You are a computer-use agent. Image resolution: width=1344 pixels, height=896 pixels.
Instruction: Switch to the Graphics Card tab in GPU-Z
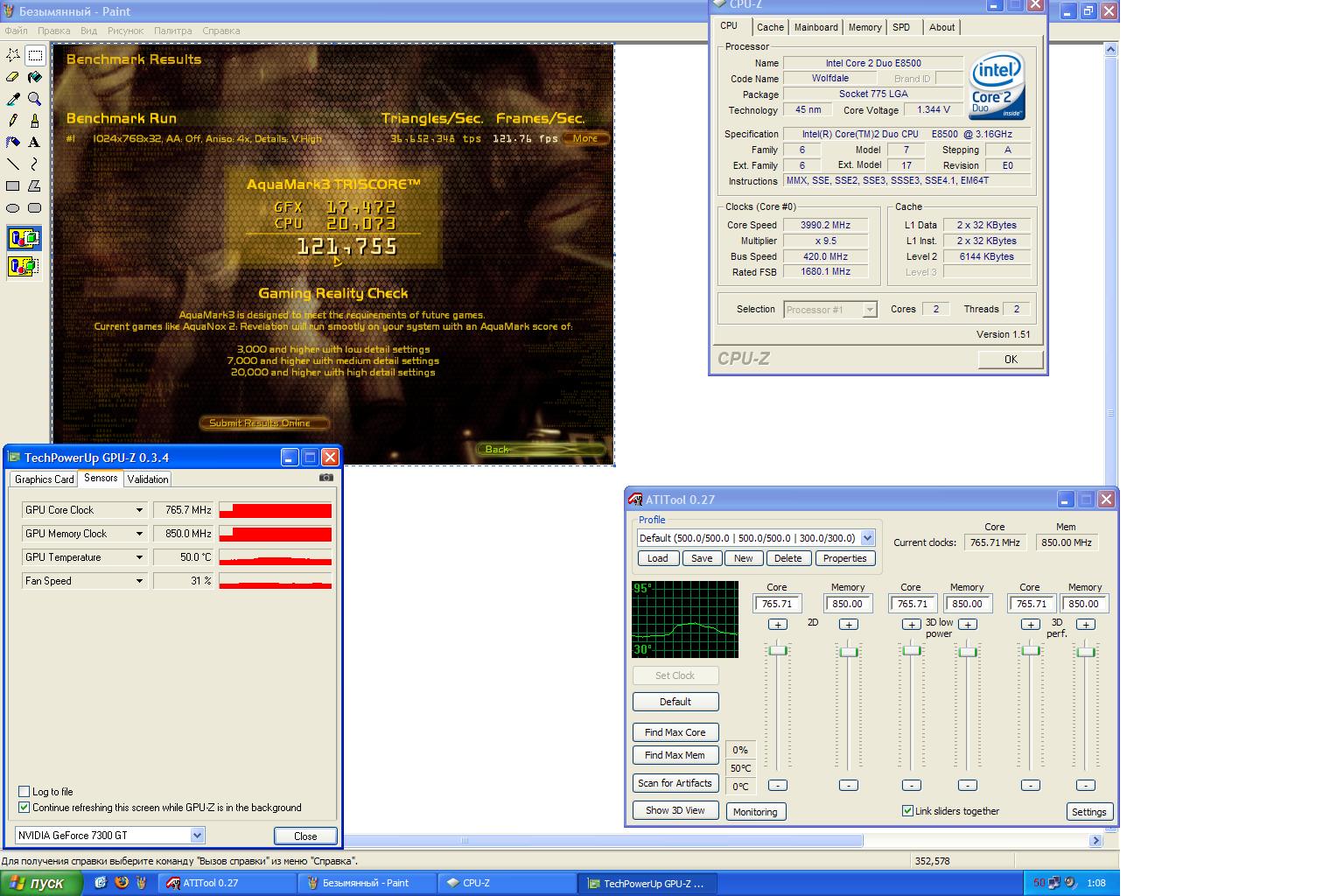[44, 479]
